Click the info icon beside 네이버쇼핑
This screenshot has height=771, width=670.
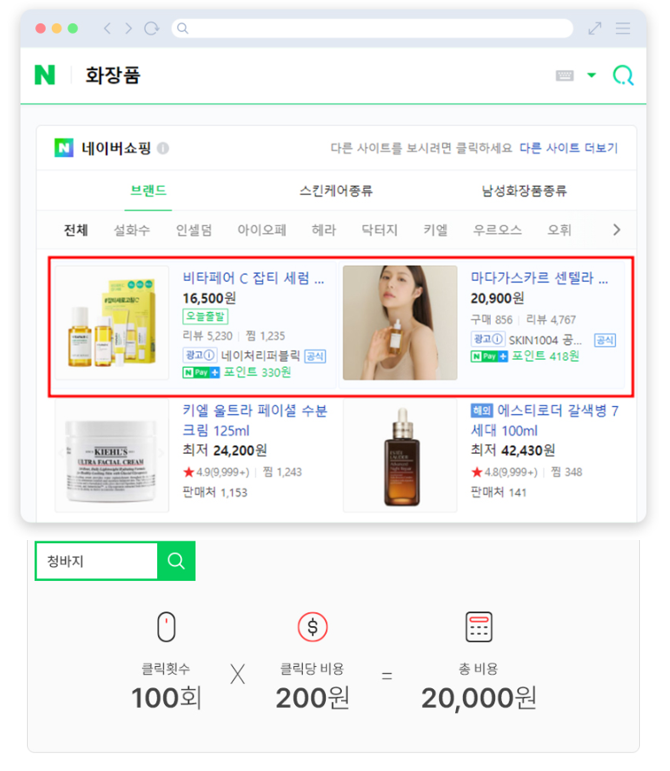coord(163,148)
